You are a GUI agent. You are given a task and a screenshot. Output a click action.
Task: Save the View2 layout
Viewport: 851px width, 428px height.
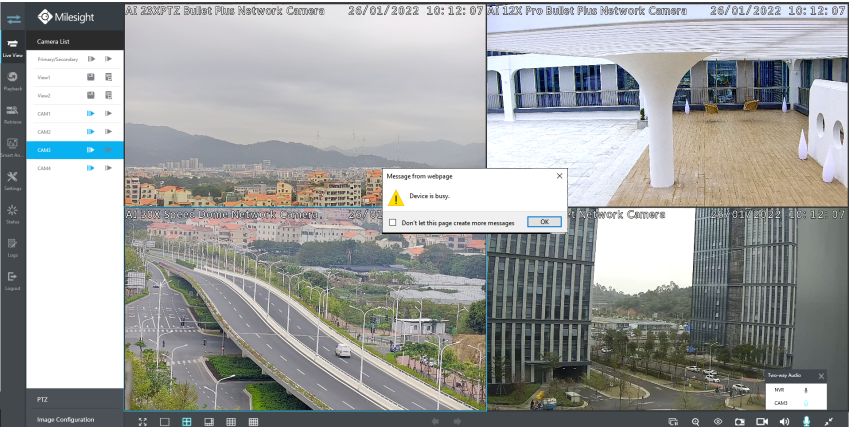click(x=91, y=95)
